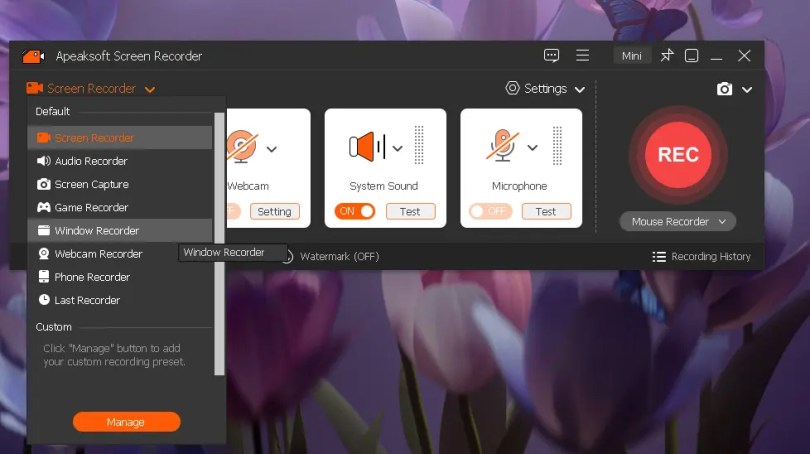Click the Recording History list icon

(659, 257)
